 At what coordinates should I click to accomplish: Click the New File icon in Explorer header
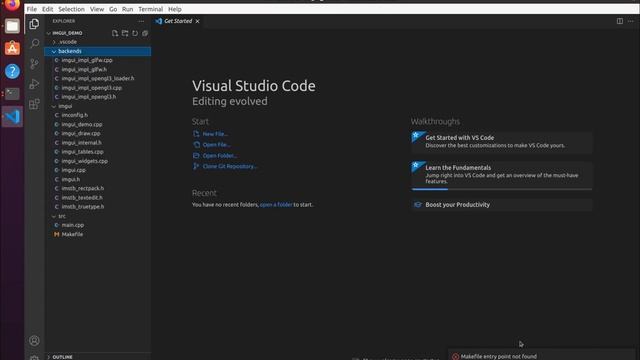(x=115, y=33)
